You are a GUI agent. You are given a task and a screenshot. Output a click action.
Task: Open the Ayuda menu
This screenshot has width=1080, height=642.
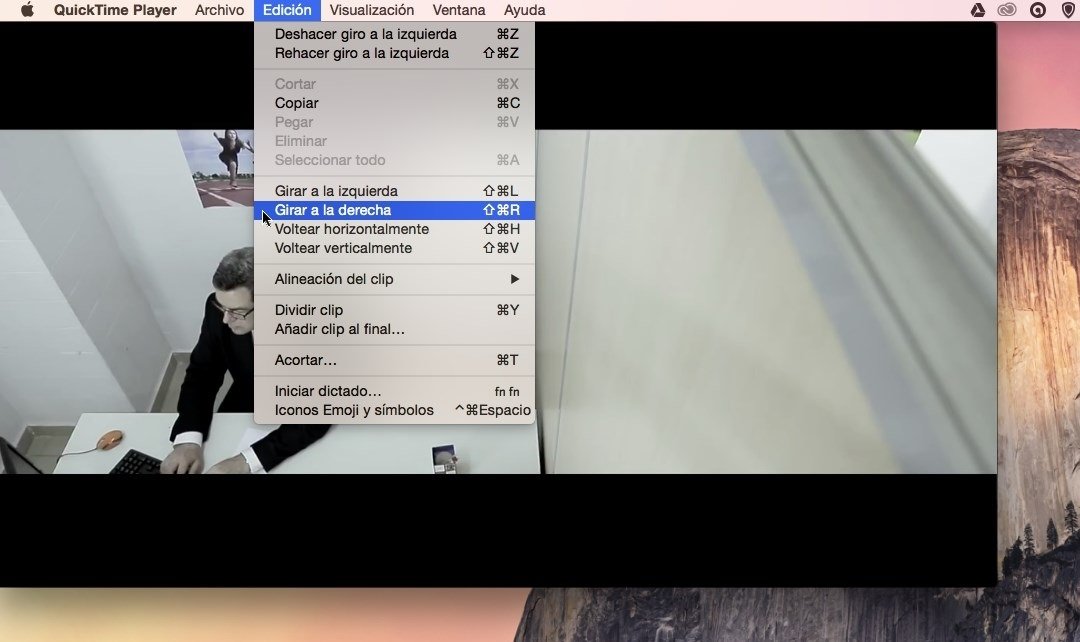pos(524,10)
